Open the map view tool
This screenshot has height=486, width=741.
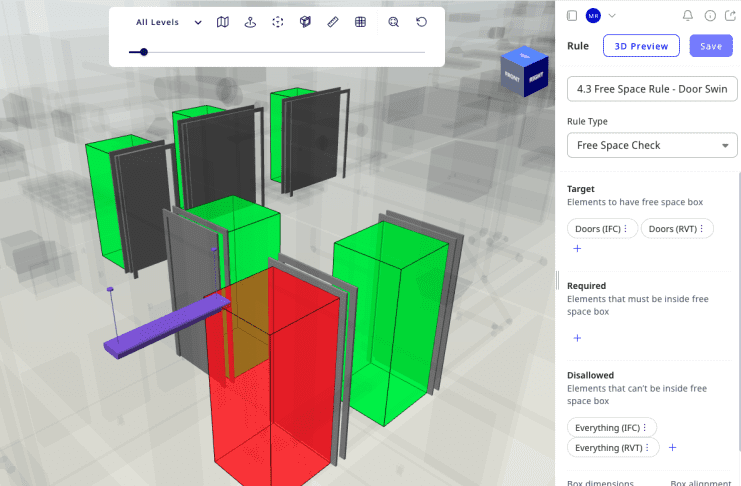click(x=223, y=22)
